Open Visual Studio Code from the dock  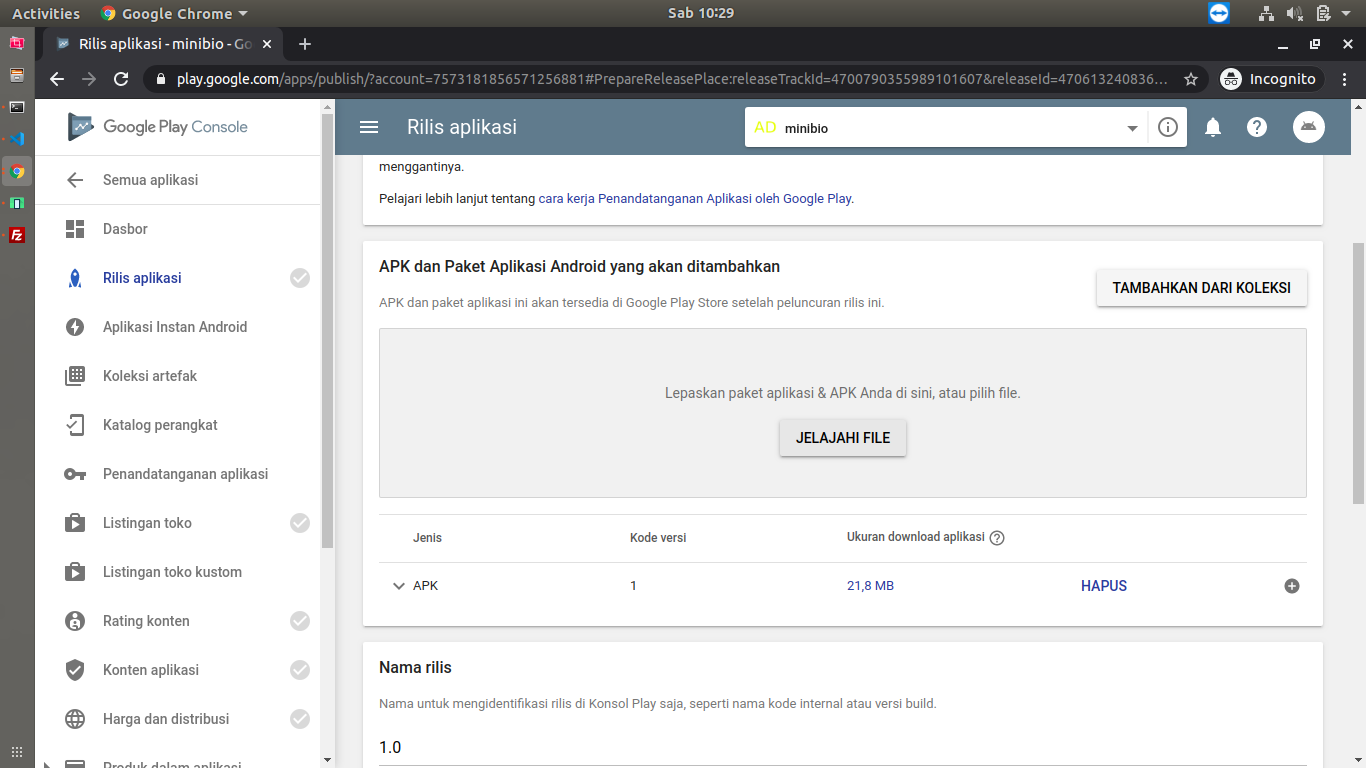pyautogui.click(x=17, y=139)
